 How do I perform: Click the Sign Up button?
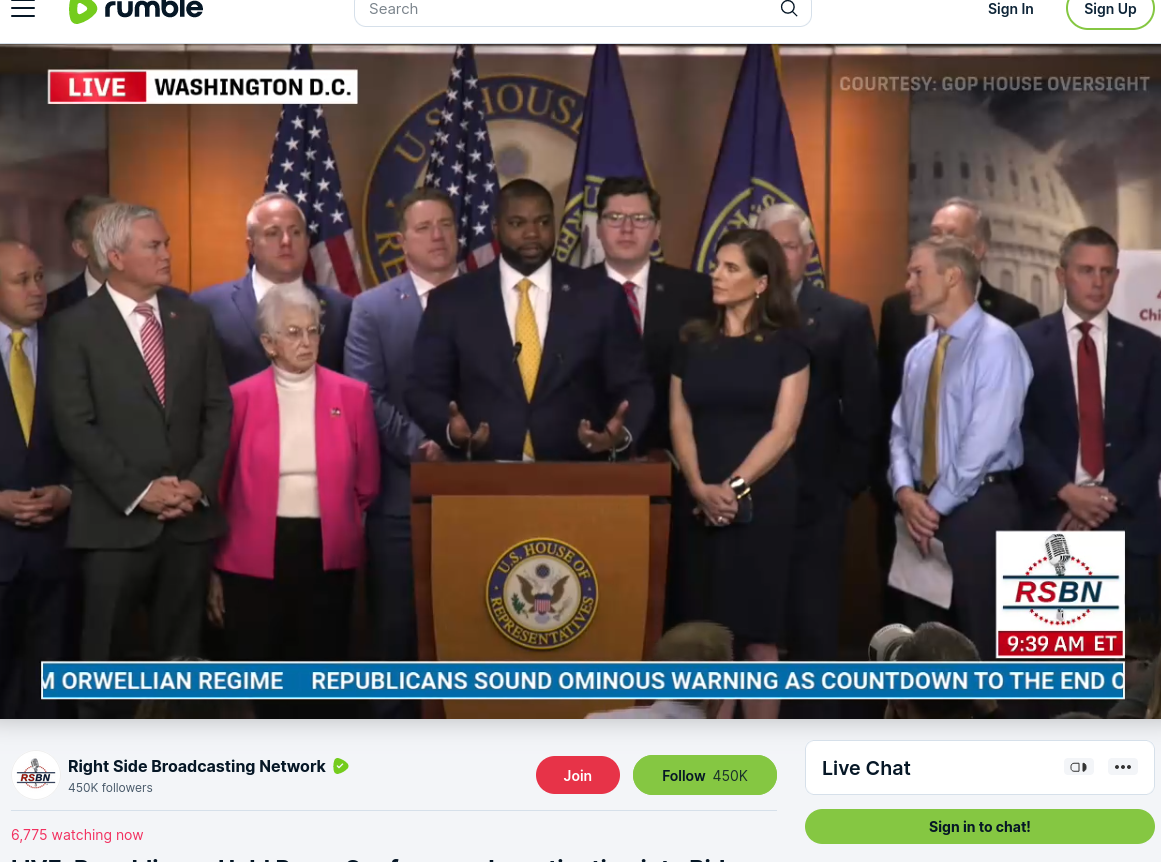pyautogui.click(x=1110, y=10)
